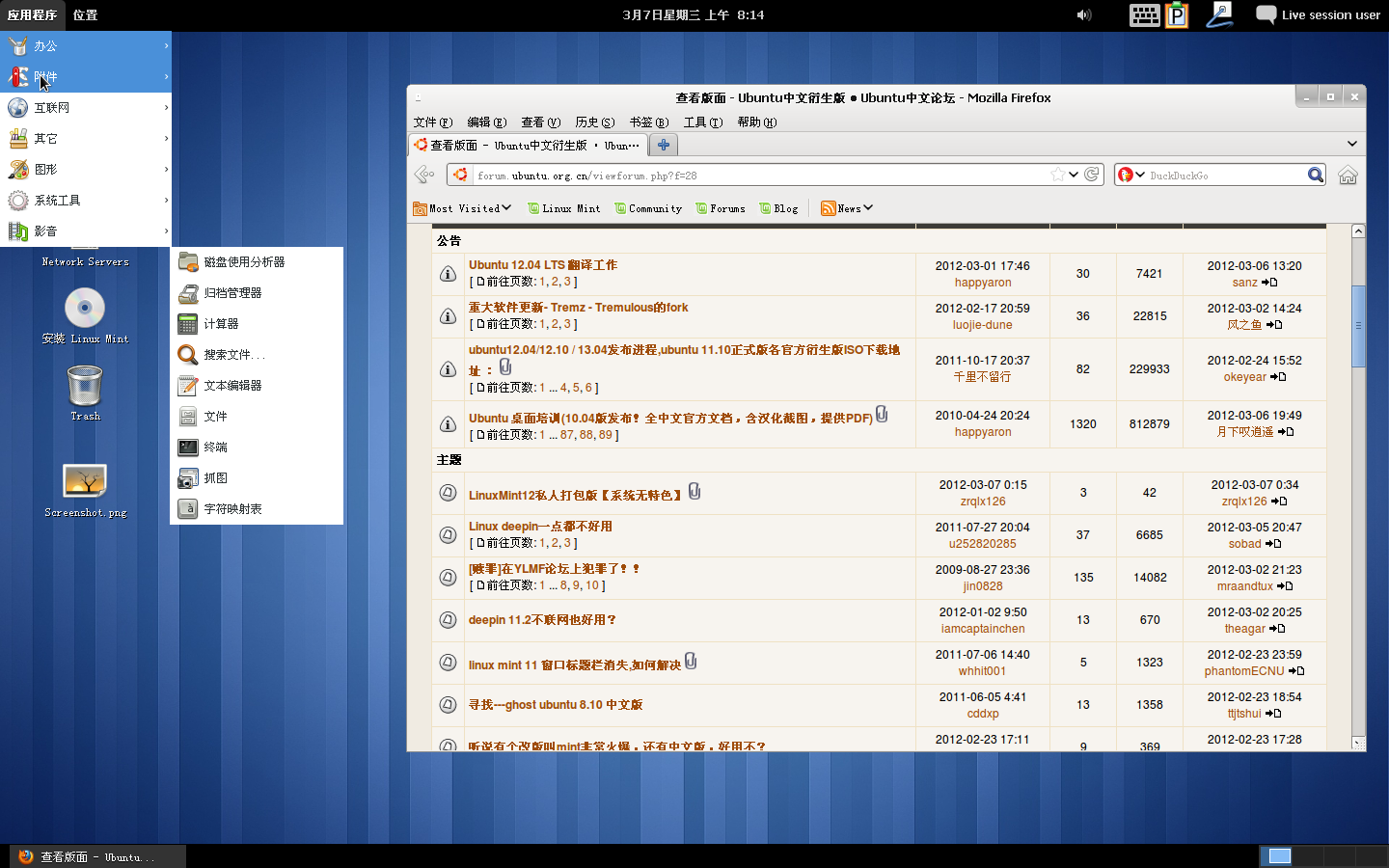Image resolution: width=1389 pixels, height=868 pixels.
Task: Open the 系统工具 system tools category
Action: pyautogui.click(x=86, y=201)
